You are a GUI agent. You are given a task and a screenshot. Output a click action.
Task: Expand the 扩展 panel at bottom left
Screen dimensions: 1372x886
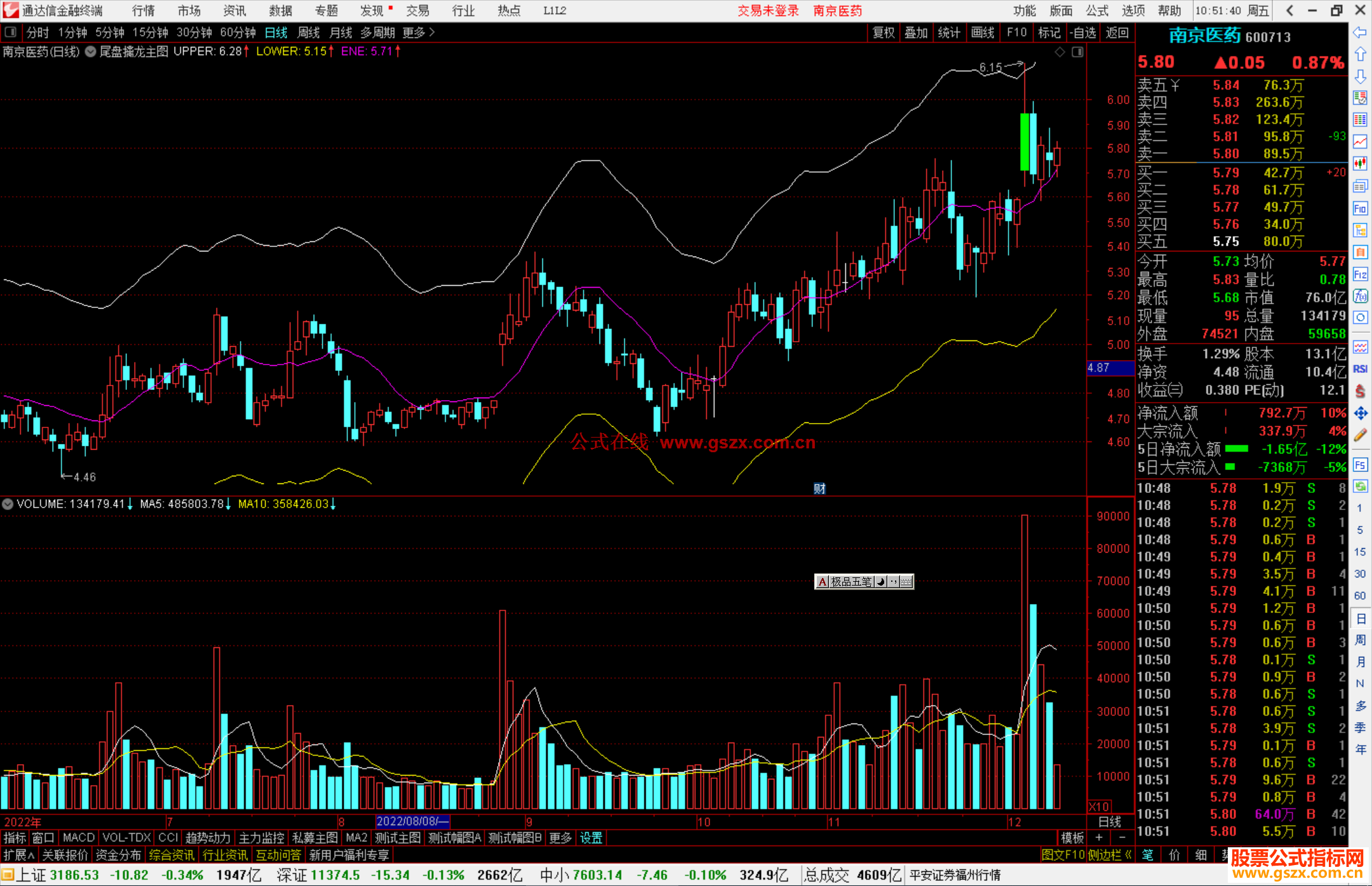18,855
